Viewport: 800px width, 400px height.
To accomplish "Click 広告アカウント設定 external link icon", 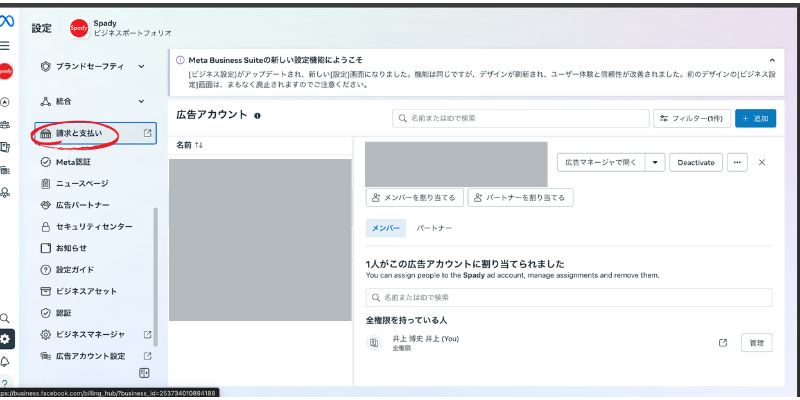I will [x=147, y=356].
